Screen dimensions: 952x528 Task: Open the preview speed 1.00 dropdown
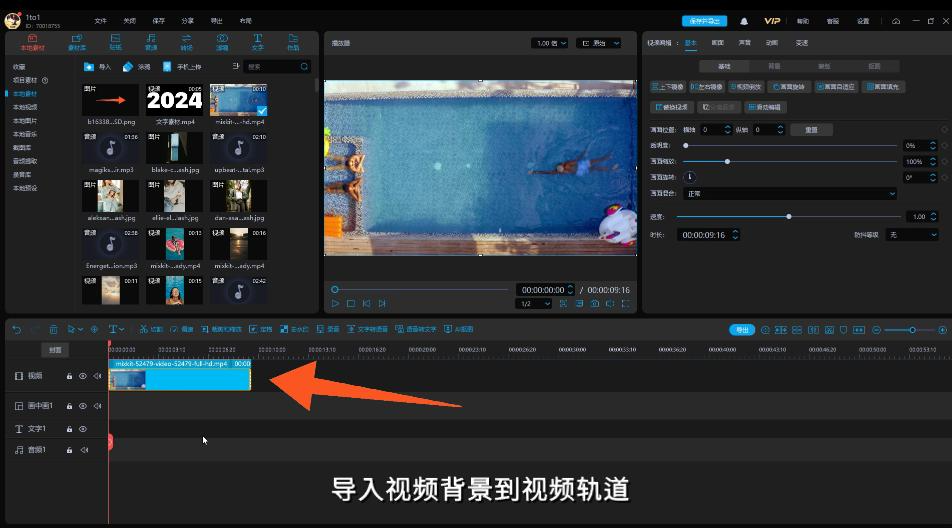(x=550, y=43)
